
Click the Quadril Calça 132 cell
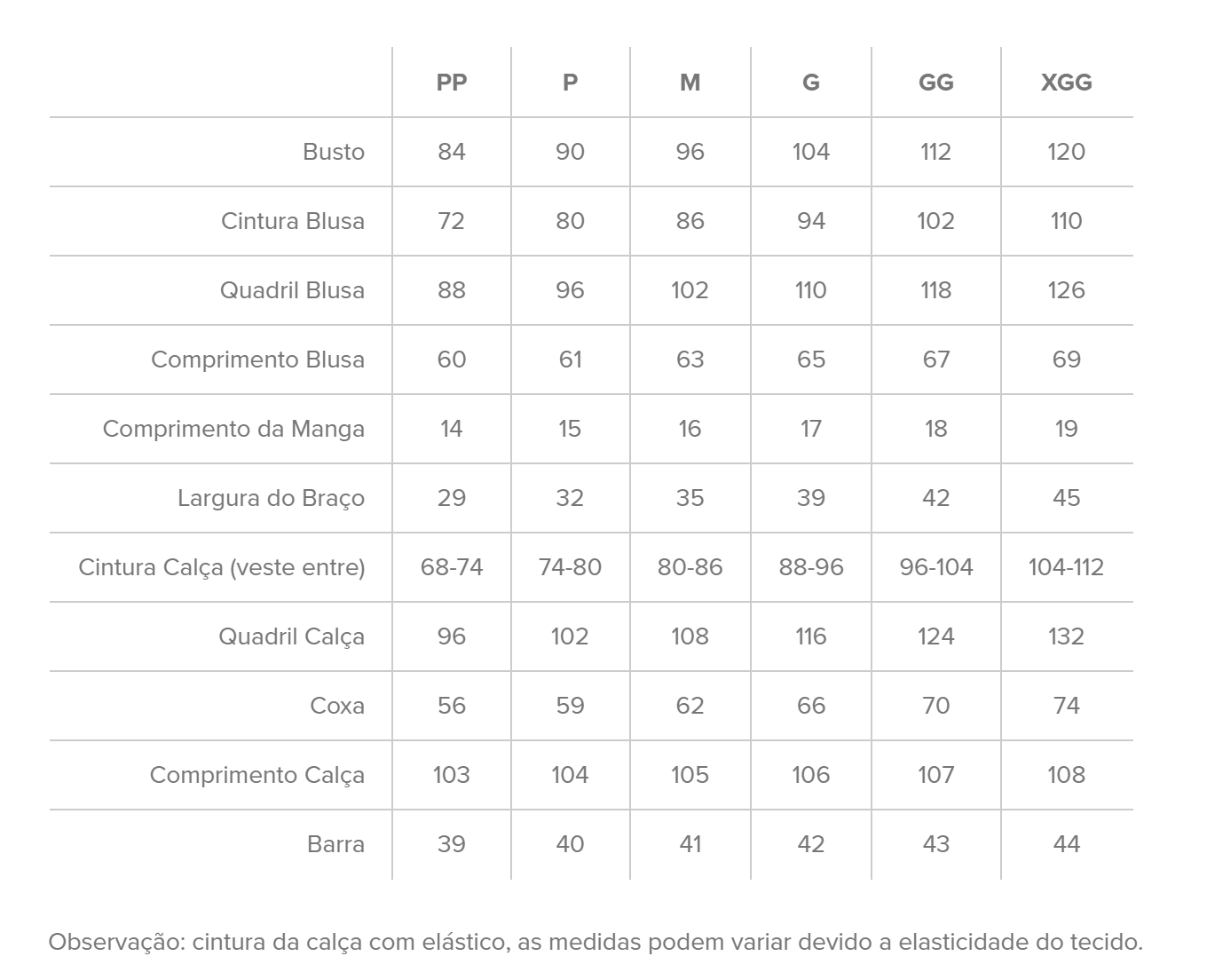1066,636
